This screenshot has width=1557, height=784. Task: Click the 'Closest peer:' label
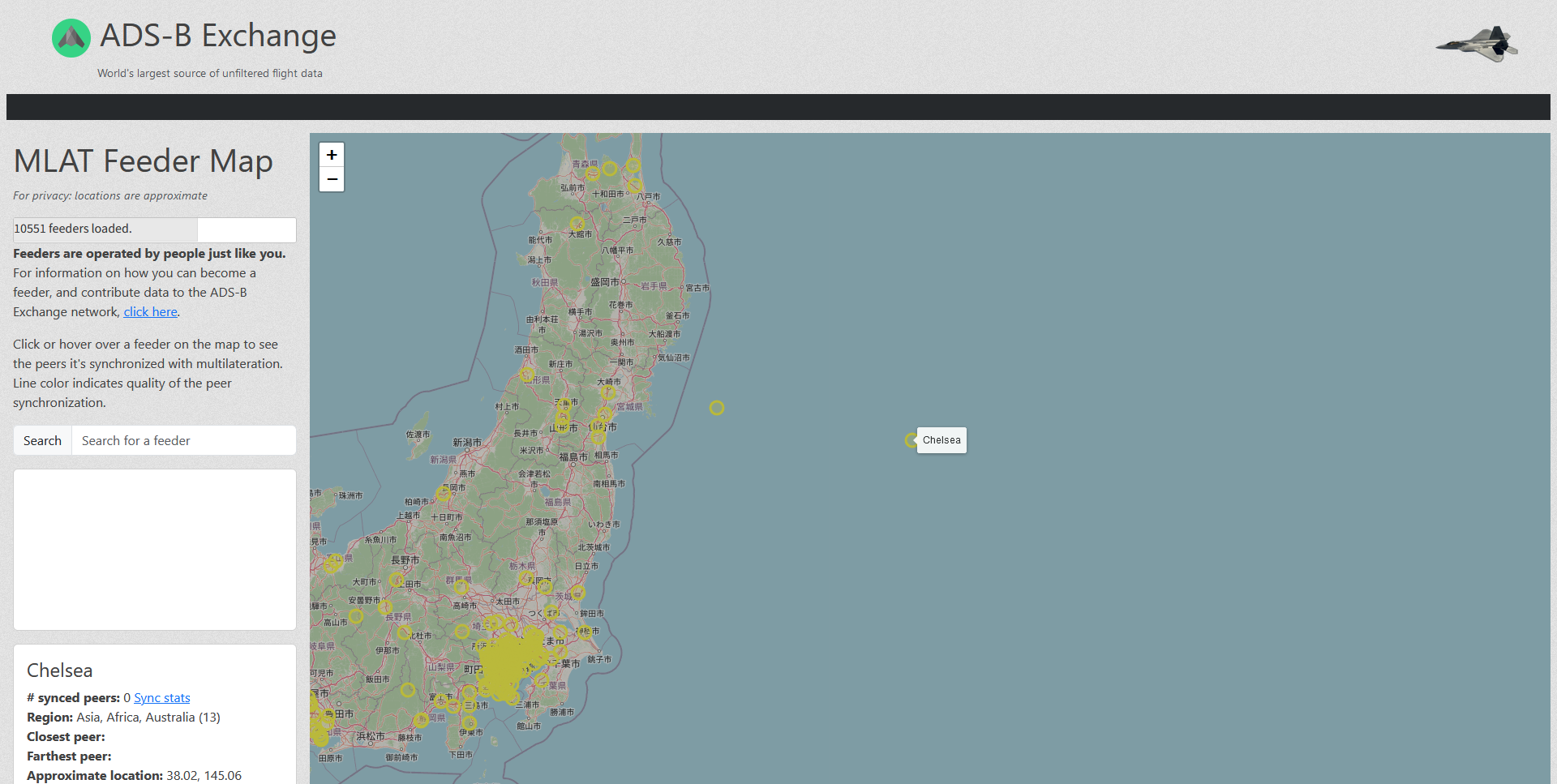66,736
